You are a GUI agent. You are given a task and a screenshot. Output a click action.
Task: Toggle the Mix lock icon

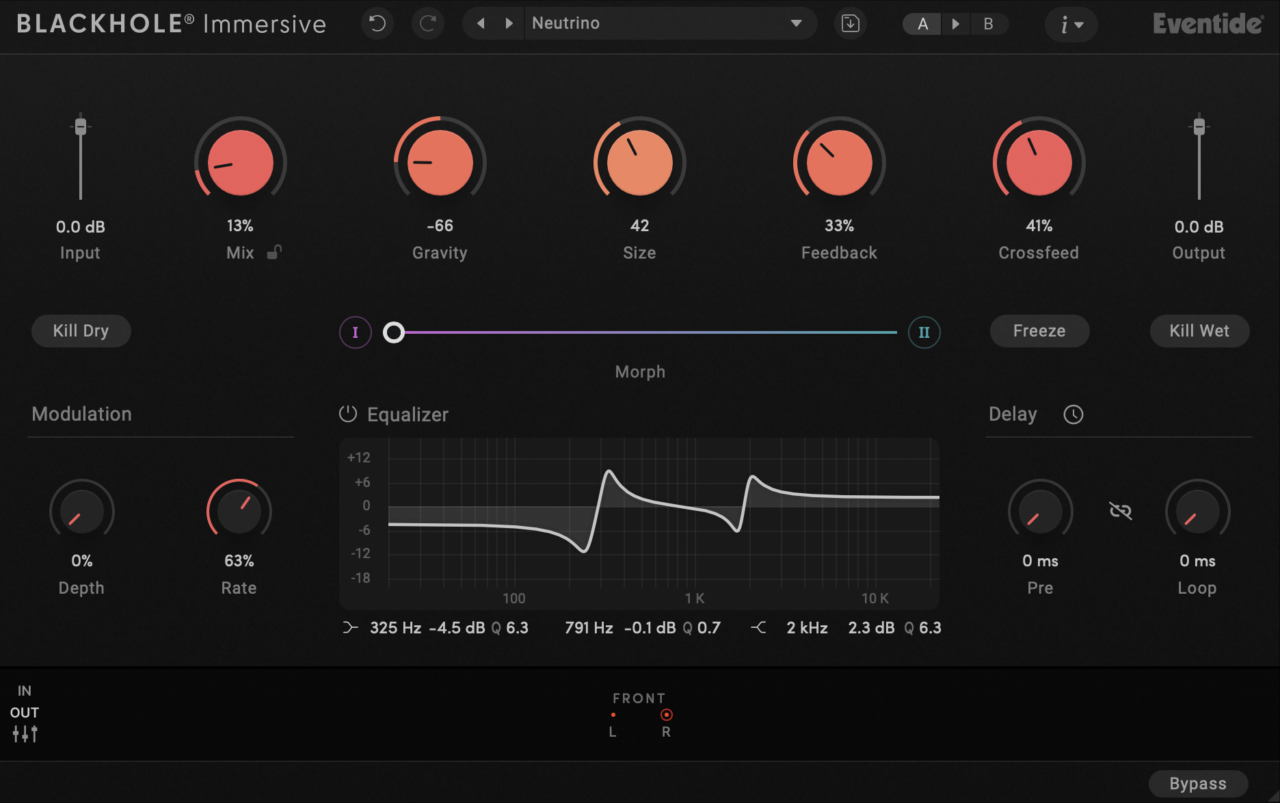273,253
